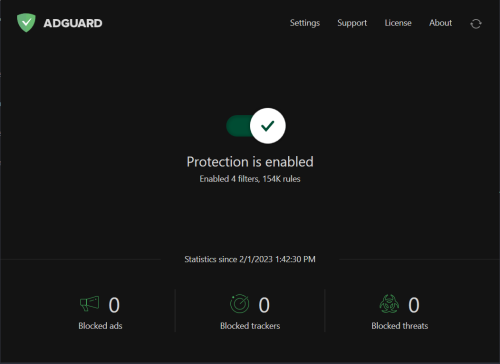Click the blocked threats biohazard icon

point(389,304)
